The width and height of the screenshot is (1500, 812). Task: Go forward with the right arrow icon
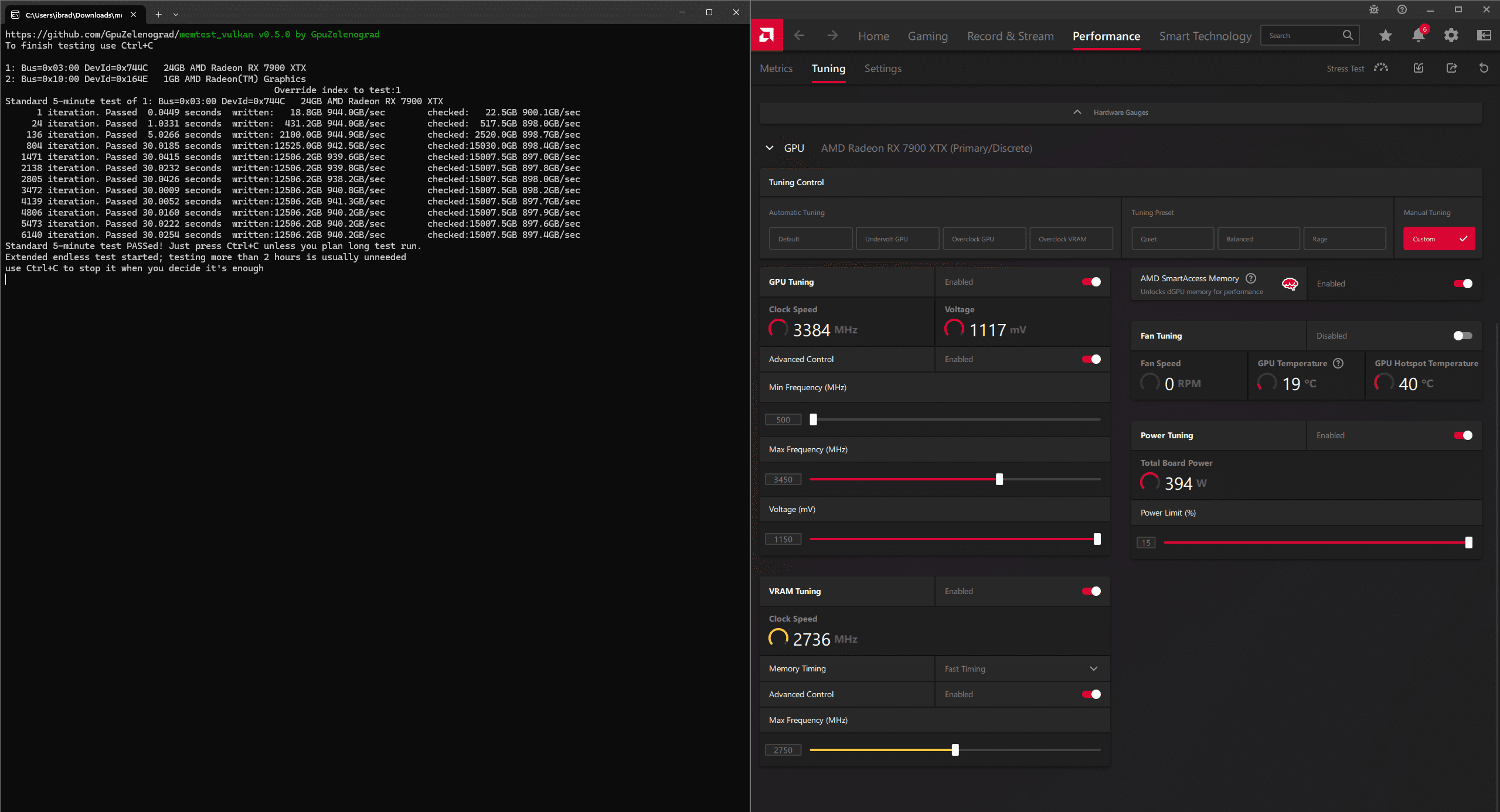pos(832,36)
